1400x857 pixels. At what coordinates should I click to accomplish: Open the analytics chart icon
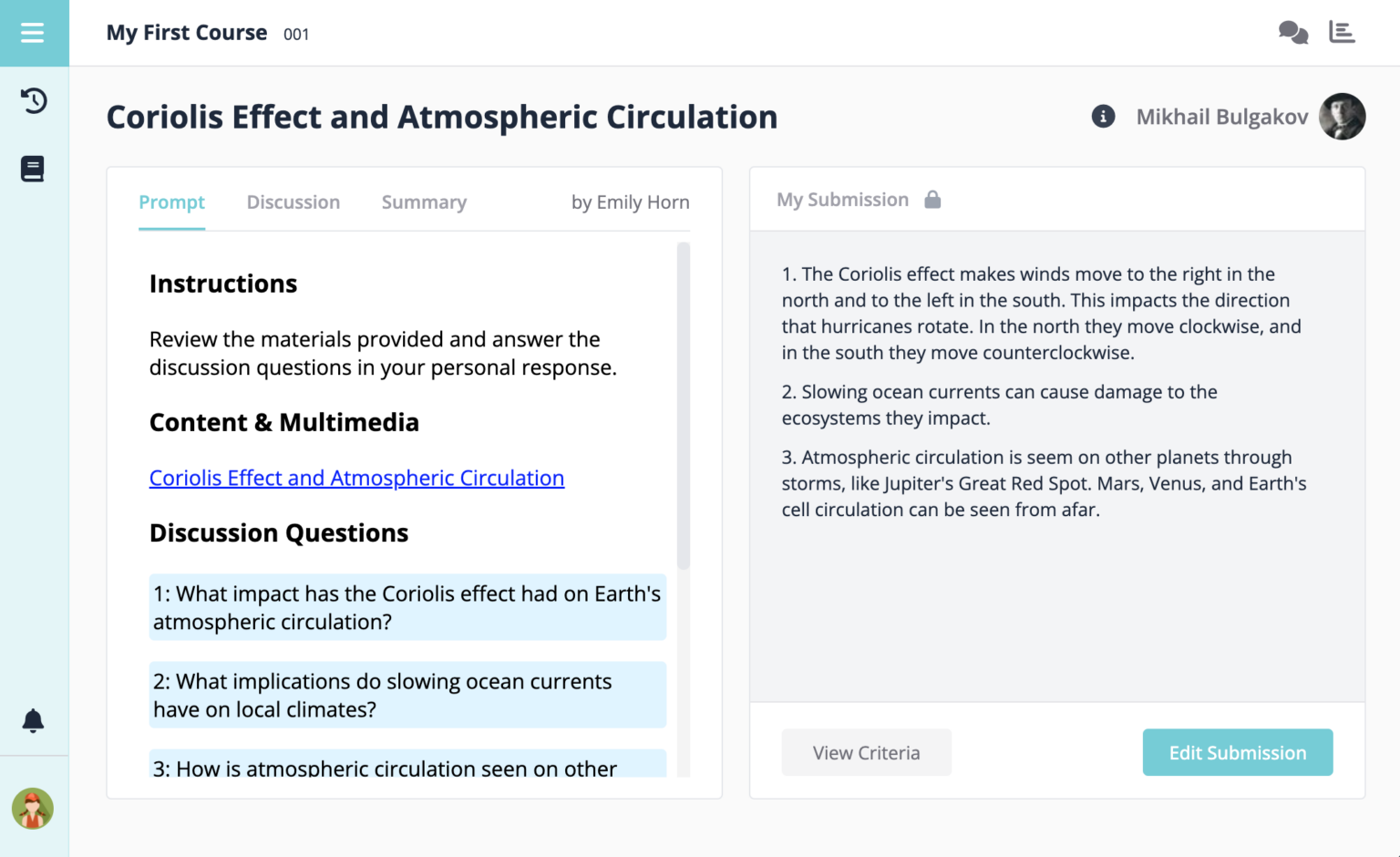coord(1342,32)
